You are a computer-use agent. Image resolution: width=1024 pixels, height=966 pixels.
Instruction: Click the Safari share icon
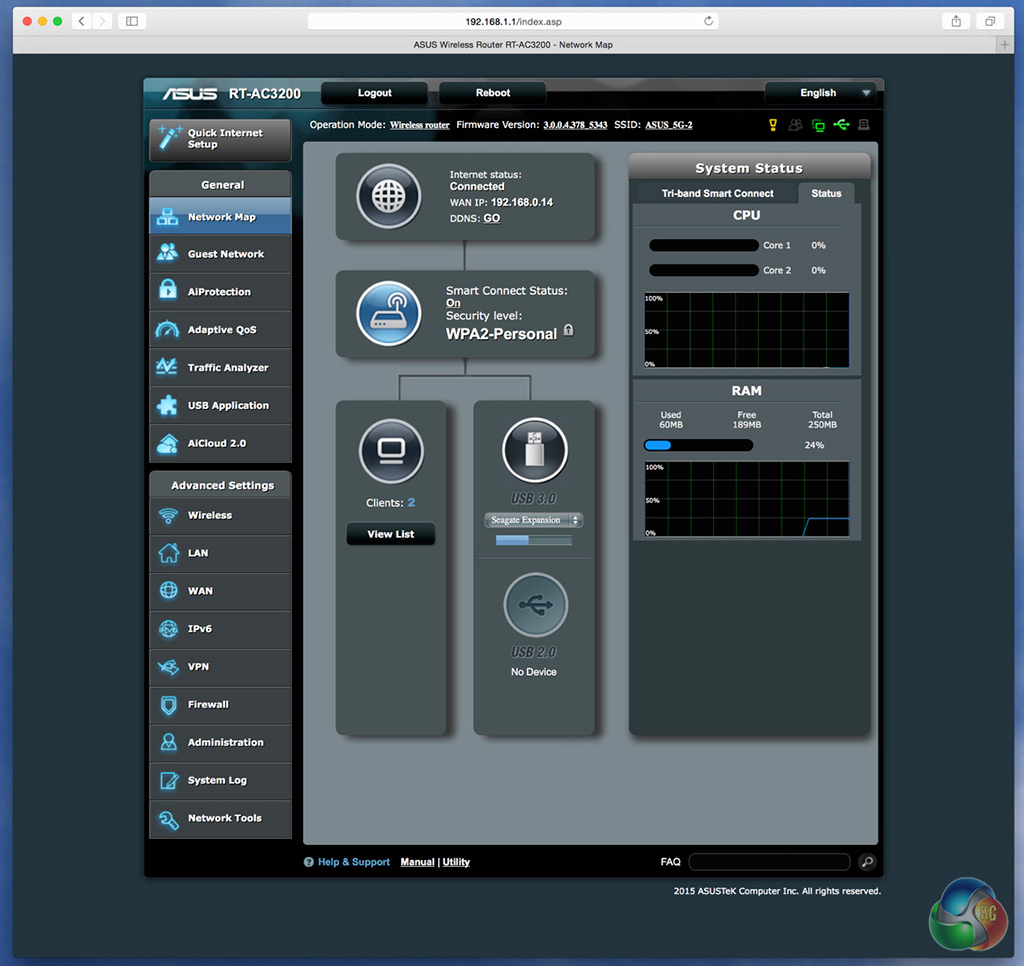click(956, 21)
